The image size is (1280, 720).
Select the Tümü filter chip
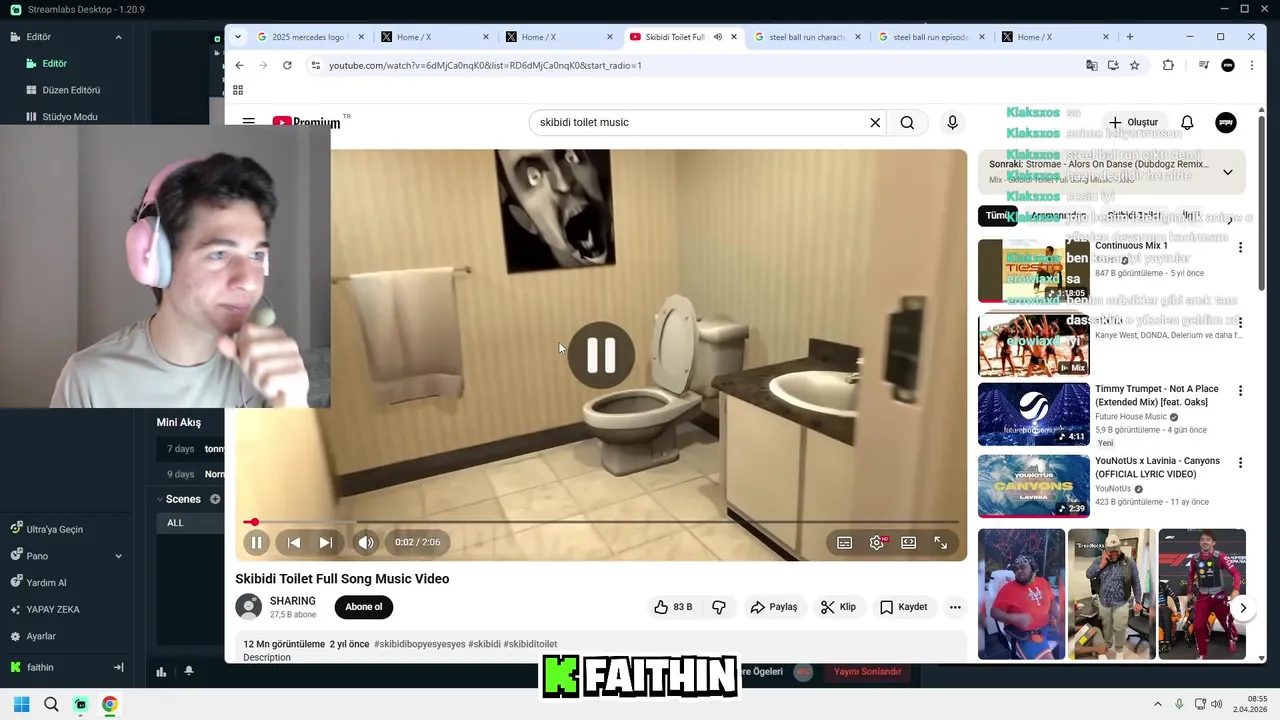pos(997,215)
